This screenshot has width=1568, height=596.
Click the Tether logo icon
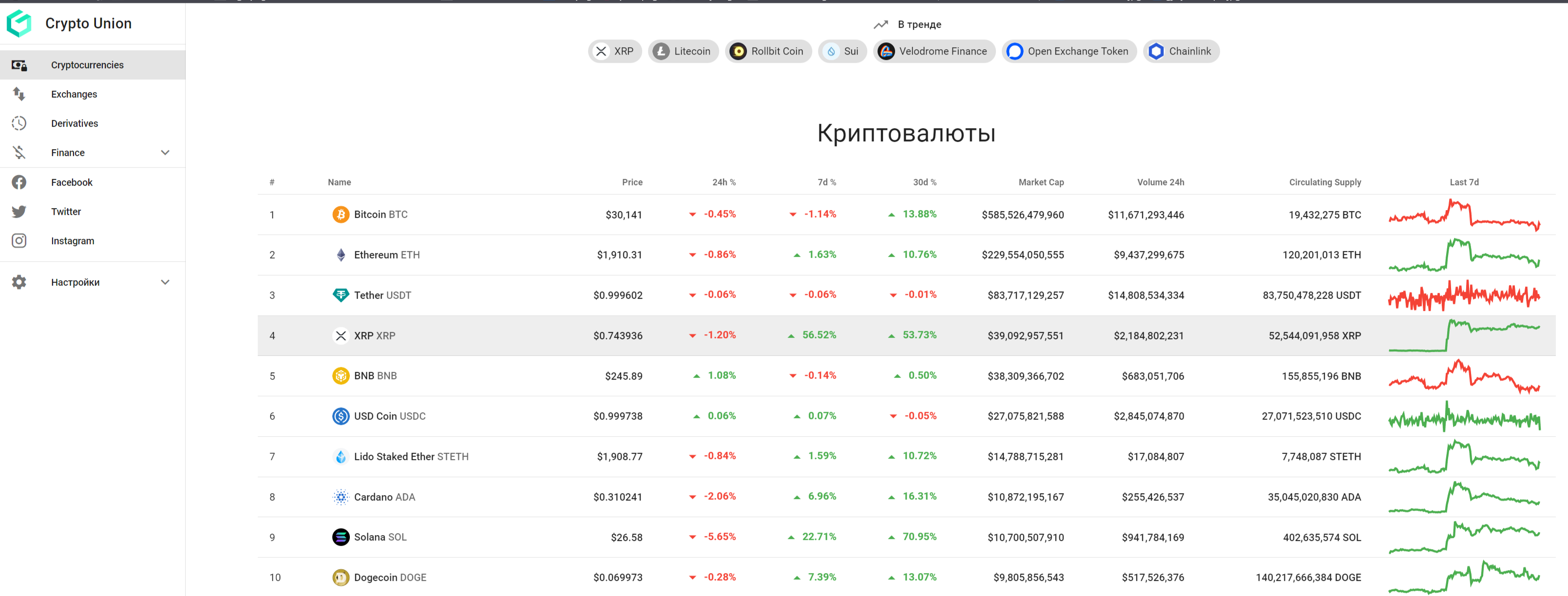(x=341, y=295)
